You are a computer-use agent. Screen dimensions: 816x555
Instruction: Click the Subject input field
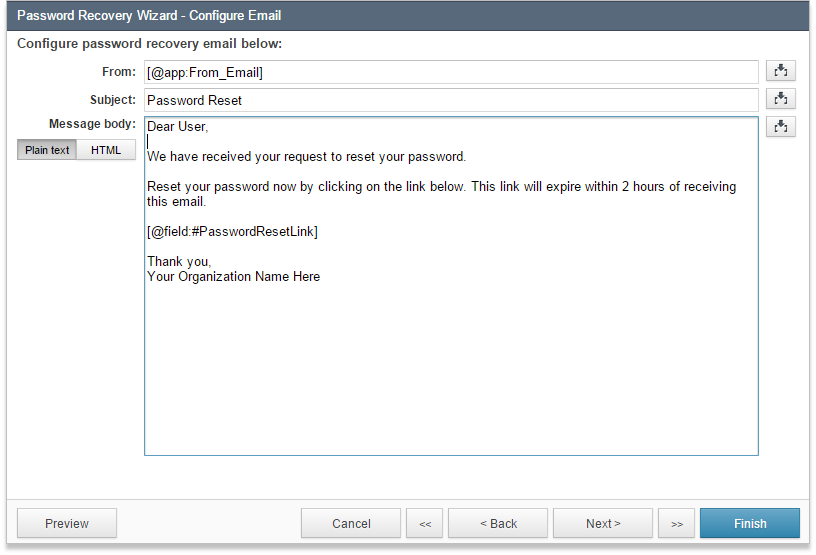pos(451,100)
